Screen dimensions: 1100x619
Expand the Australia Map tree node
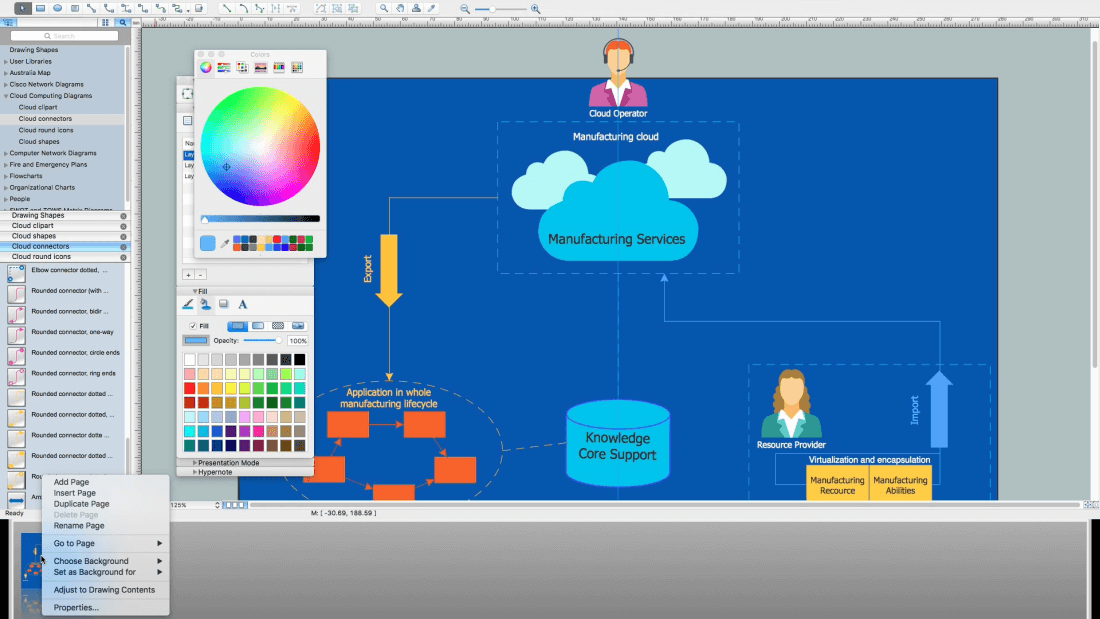pos(6,73)
